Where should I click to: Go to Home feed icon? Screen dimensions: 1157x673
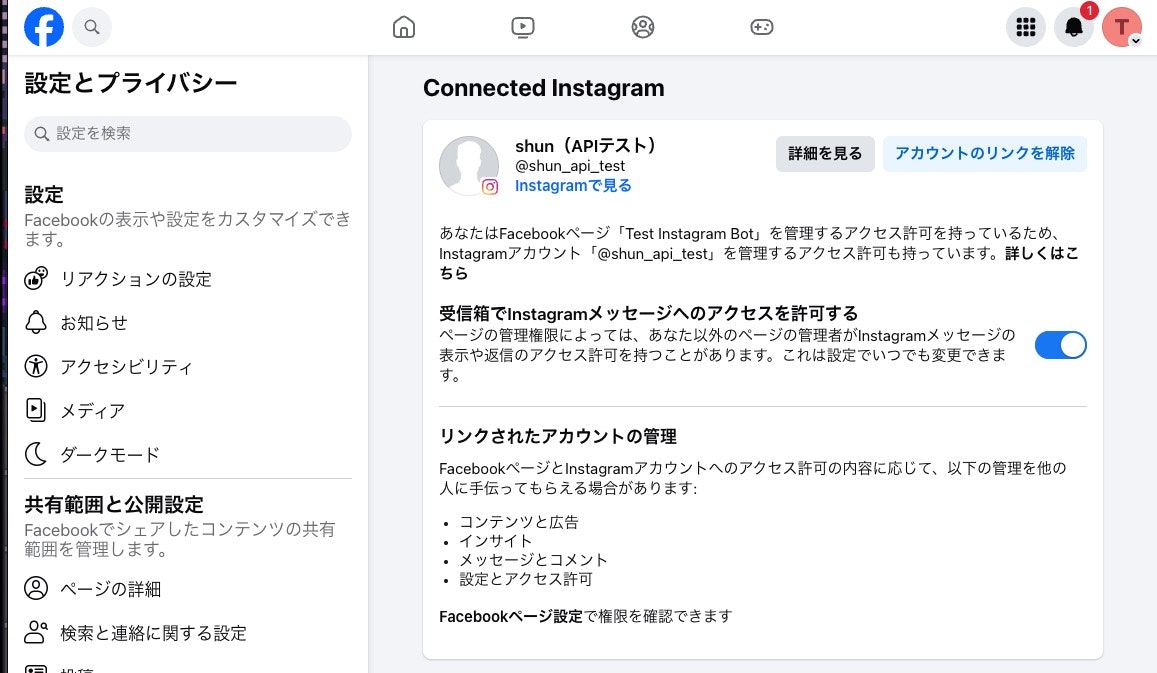(404, 27)
